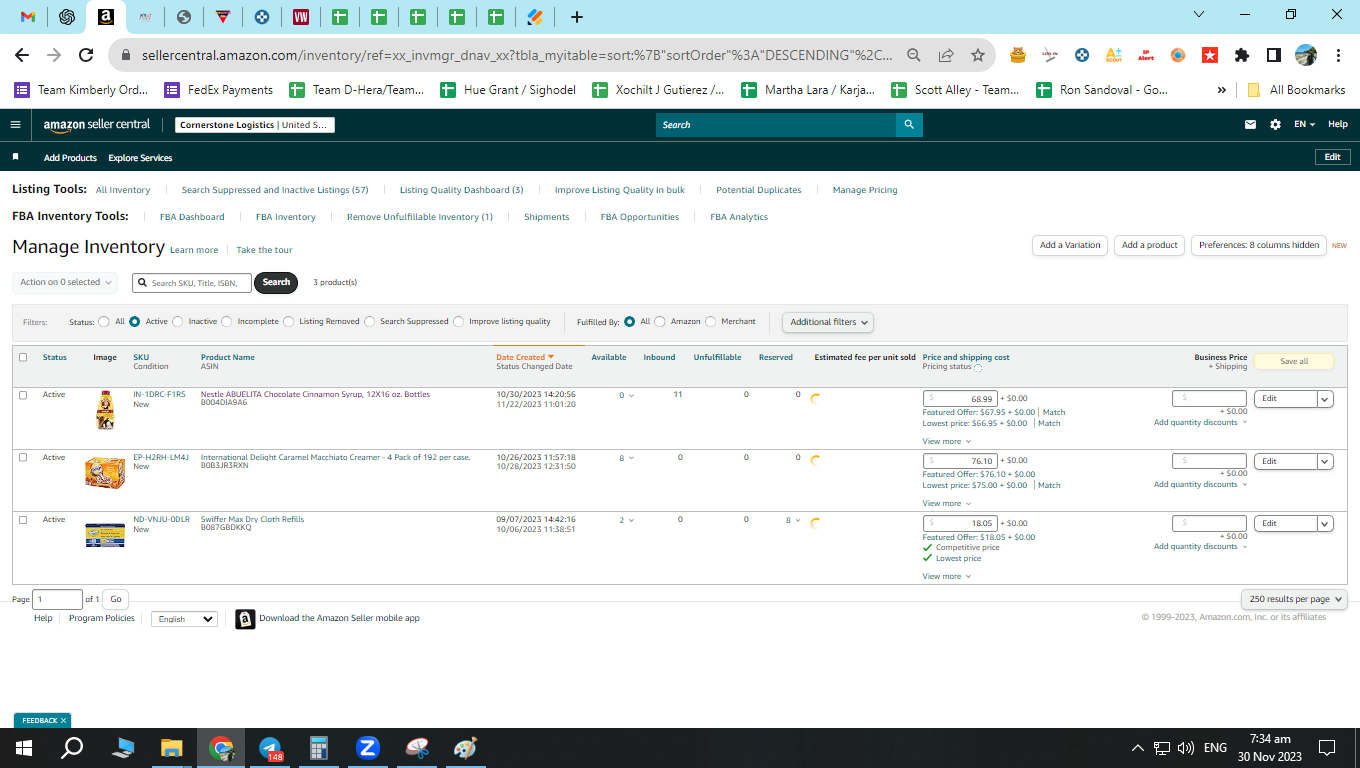Go to Shipments under FBA Inventory Tools
This screenshot has width=1360, height=768.
(x=546, y=217)
